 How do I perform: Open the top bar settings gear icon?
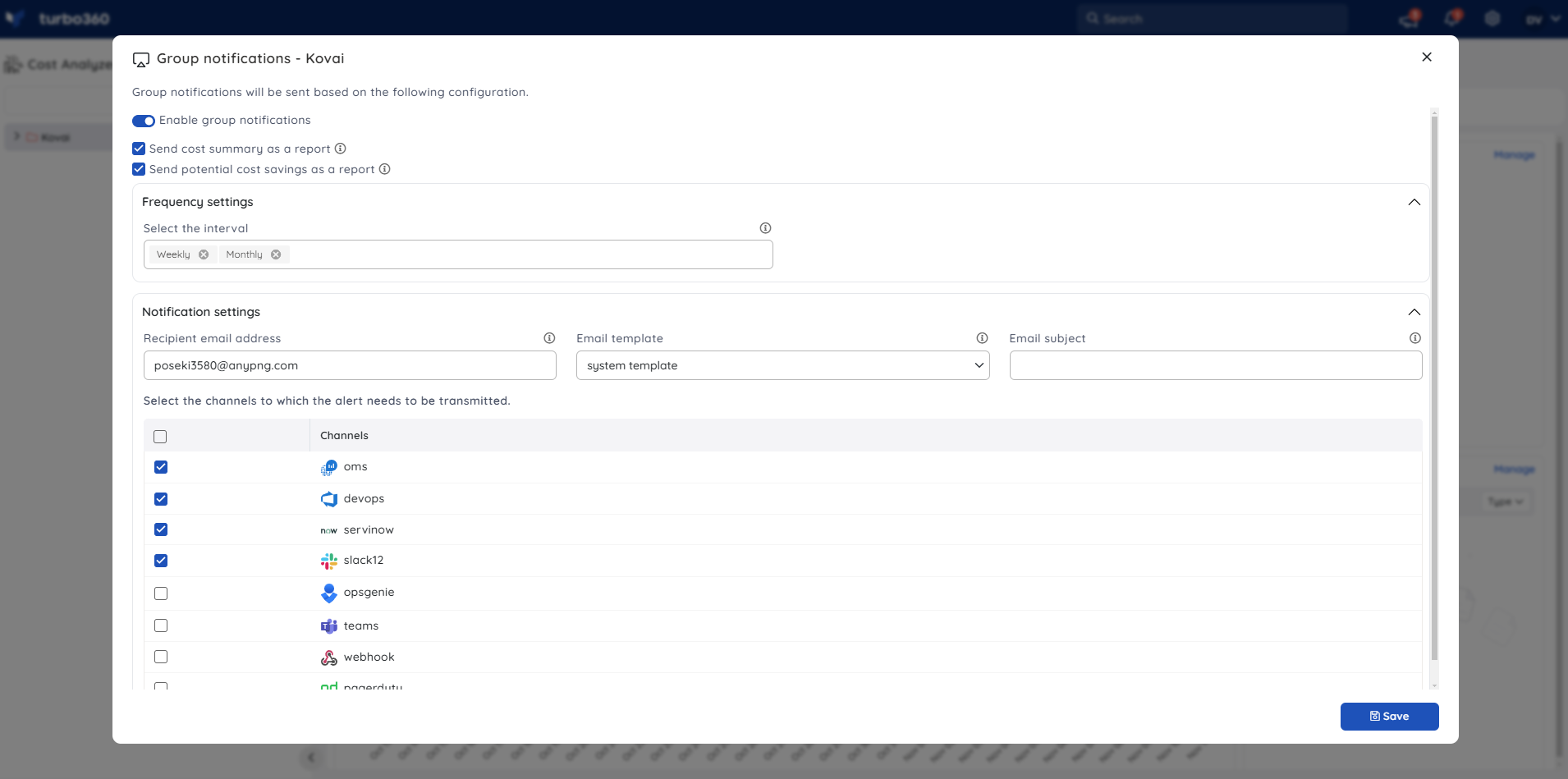(x=1492, y=18)
